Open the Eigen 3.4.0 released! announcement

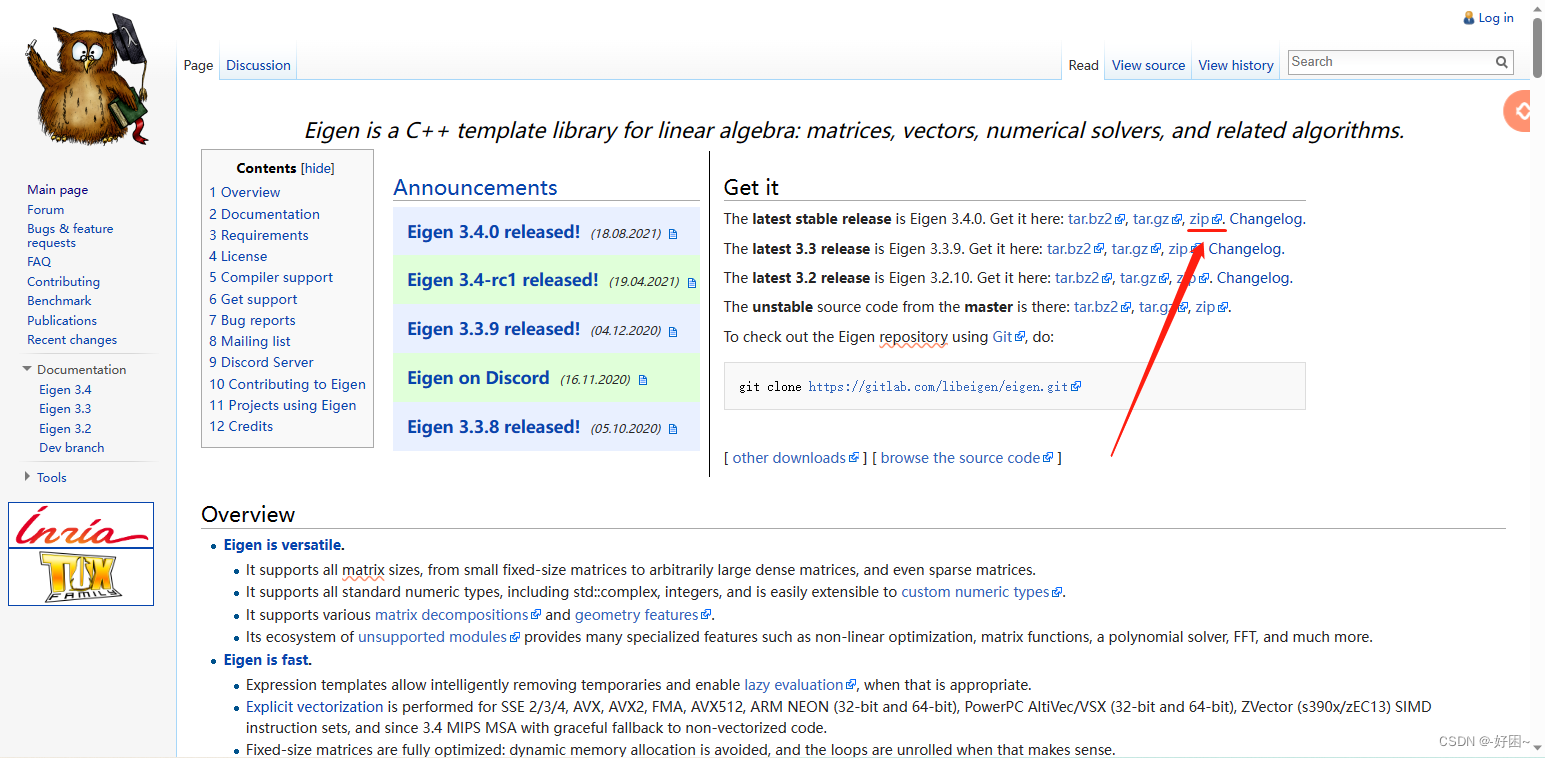(x=493, y=232)
